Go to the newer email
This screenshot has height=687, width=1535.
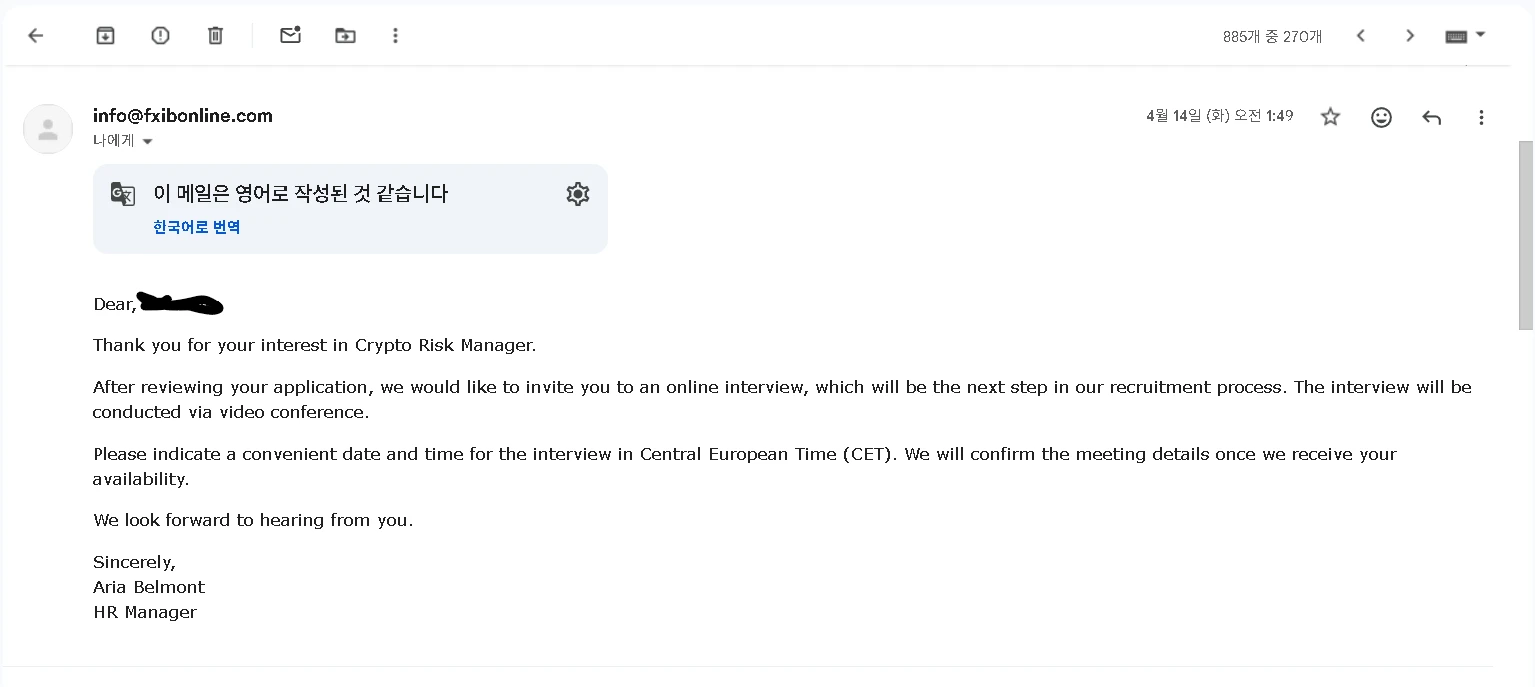point(1361,36)
